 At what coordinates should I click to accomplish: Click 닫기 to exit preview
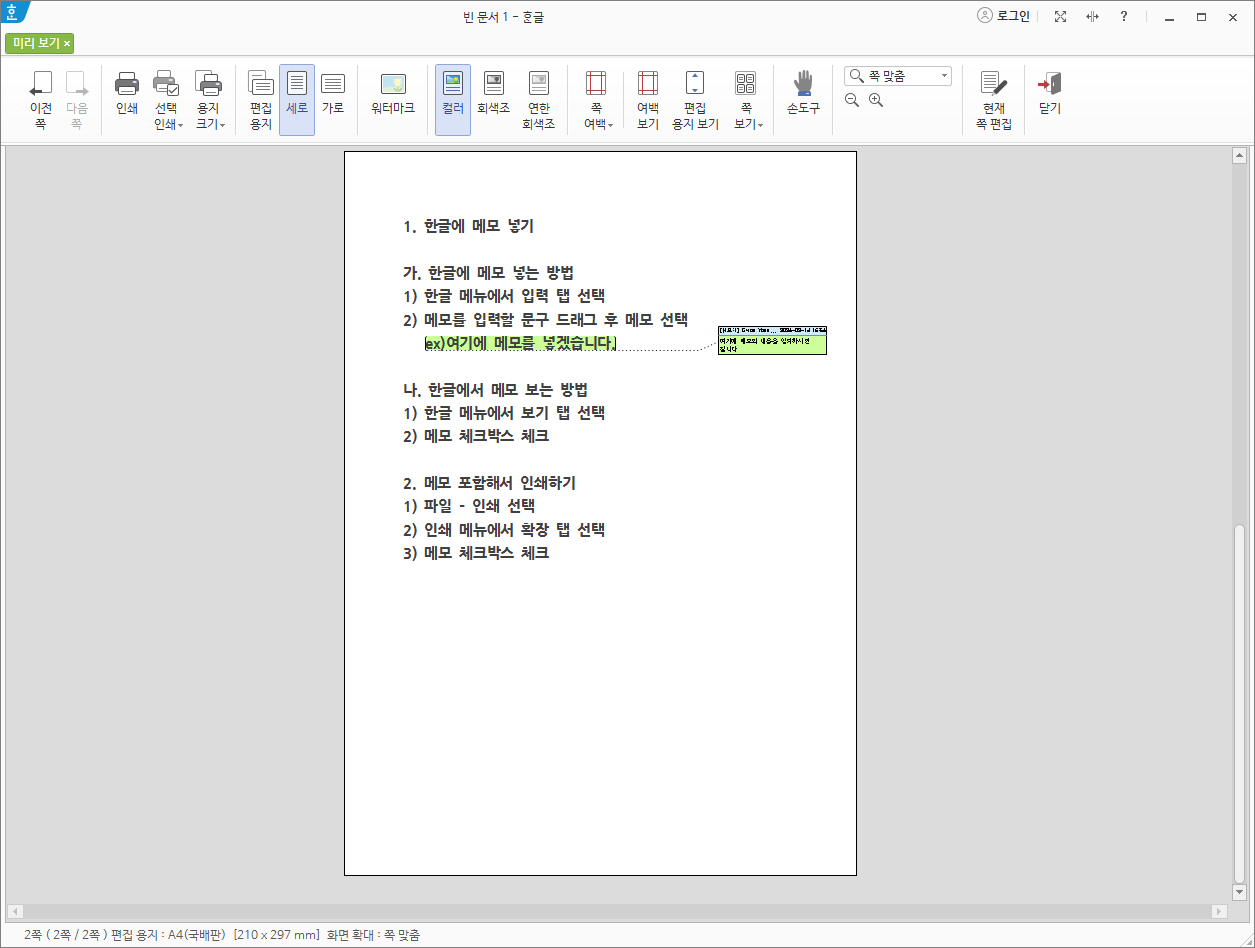(x=1048, y=97)
